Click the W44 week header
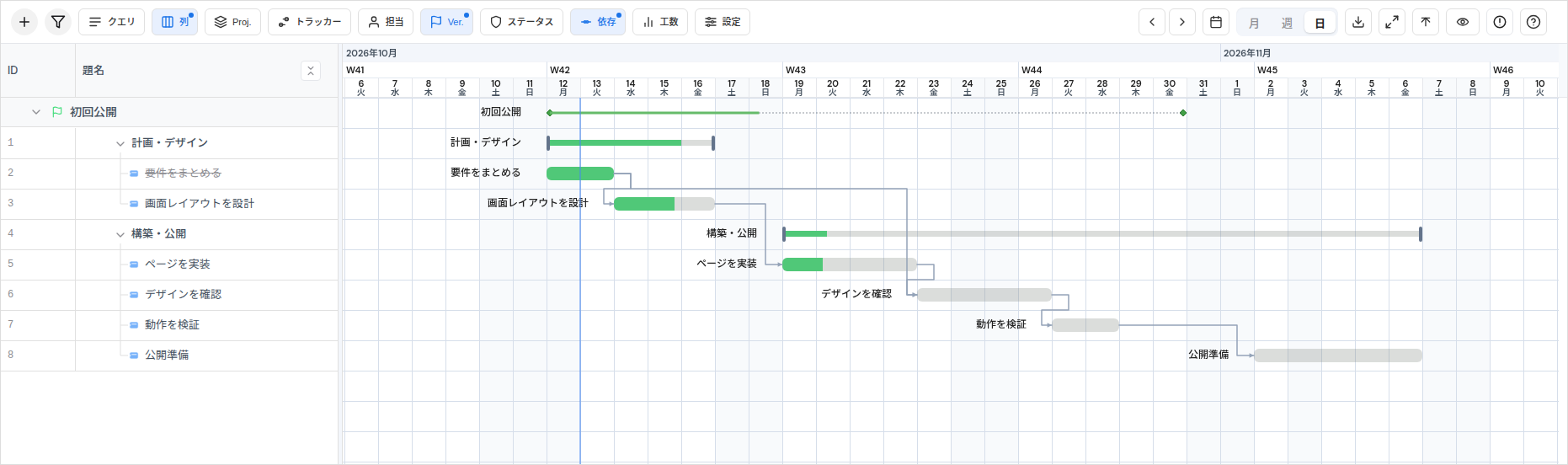Screen dimensions: 1568x465 tap(1136, 70)
